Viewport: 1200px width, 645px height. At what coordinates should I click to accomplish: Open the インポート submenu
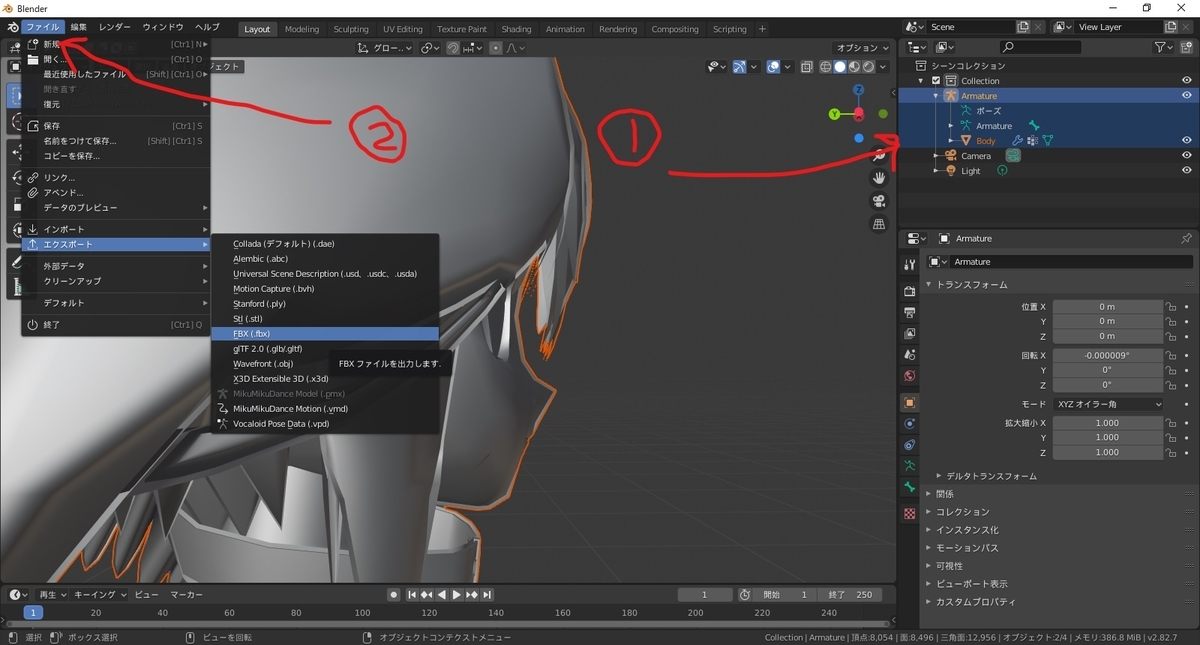[116, 230]
